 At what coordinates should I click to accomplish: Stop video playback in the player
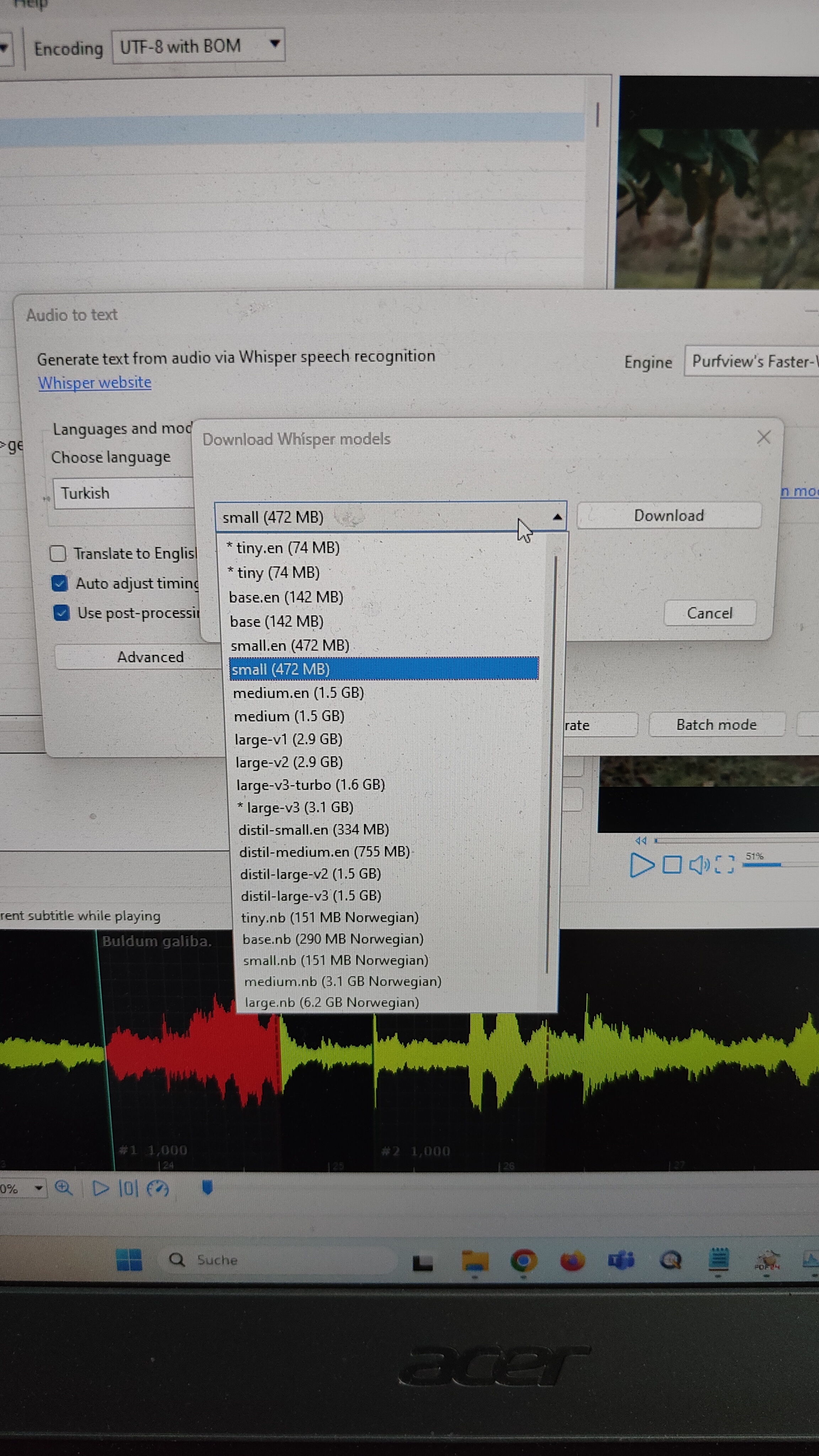coord(671,865)
